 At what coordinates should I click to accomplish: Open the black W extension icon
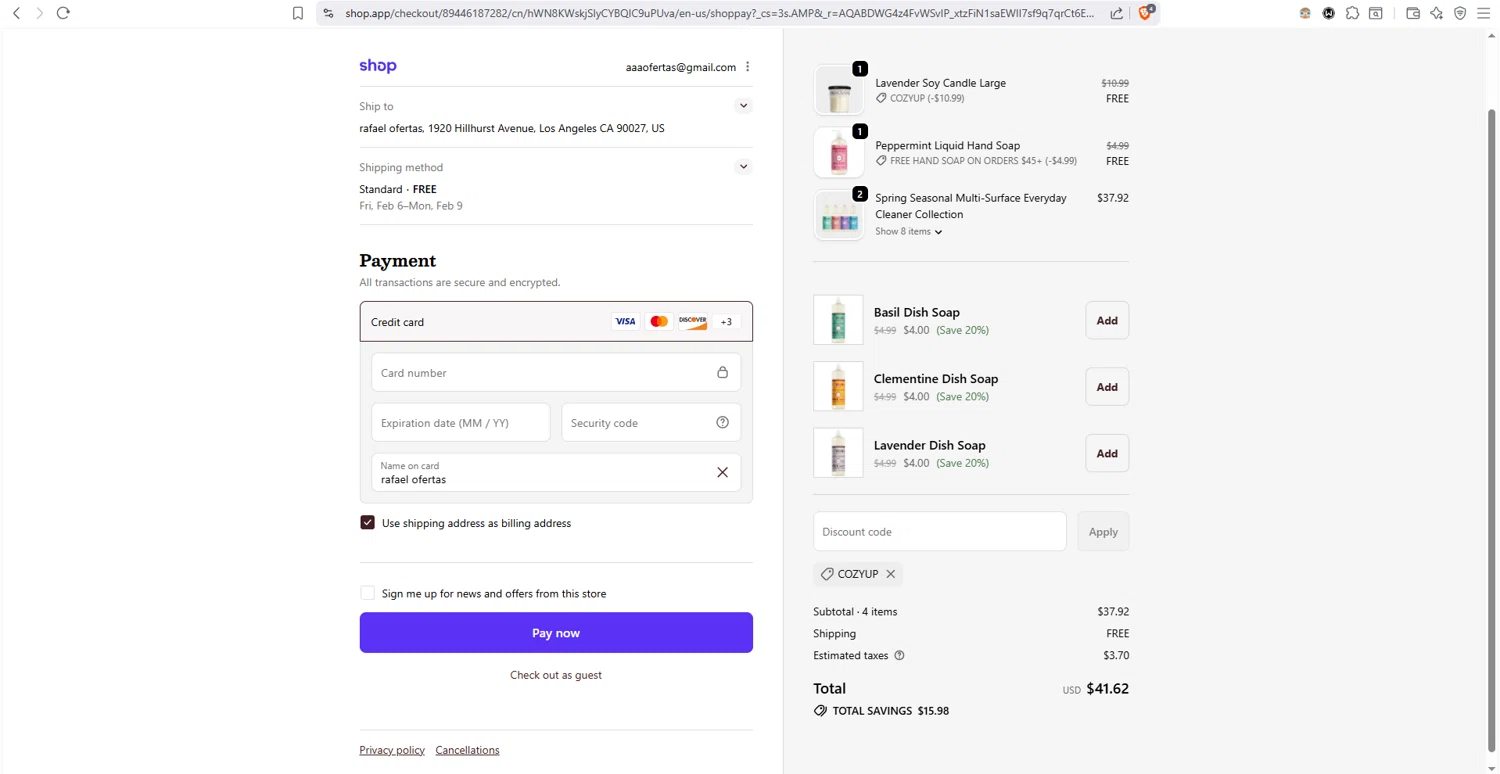pos(1329,13)
